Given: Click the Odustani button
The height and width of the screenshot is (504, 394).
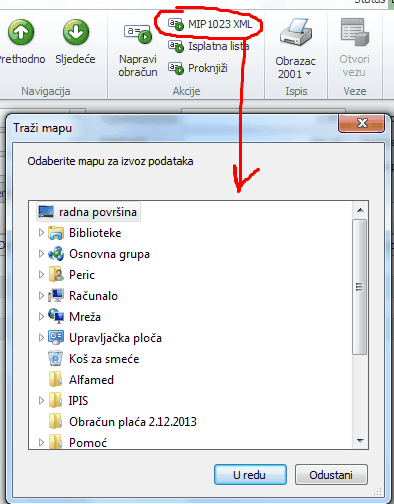Looking at the screenshot, I should pyautogui.click(x=331, y=475).
